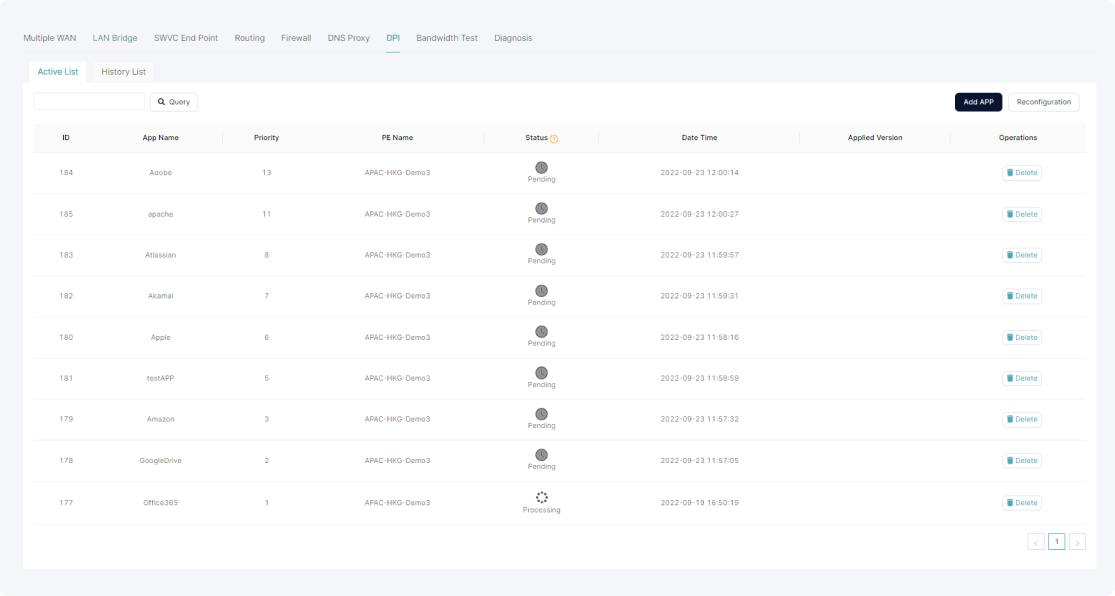Open the Routing tab
Screen dimensions: 1115x596
click(250, 38)
